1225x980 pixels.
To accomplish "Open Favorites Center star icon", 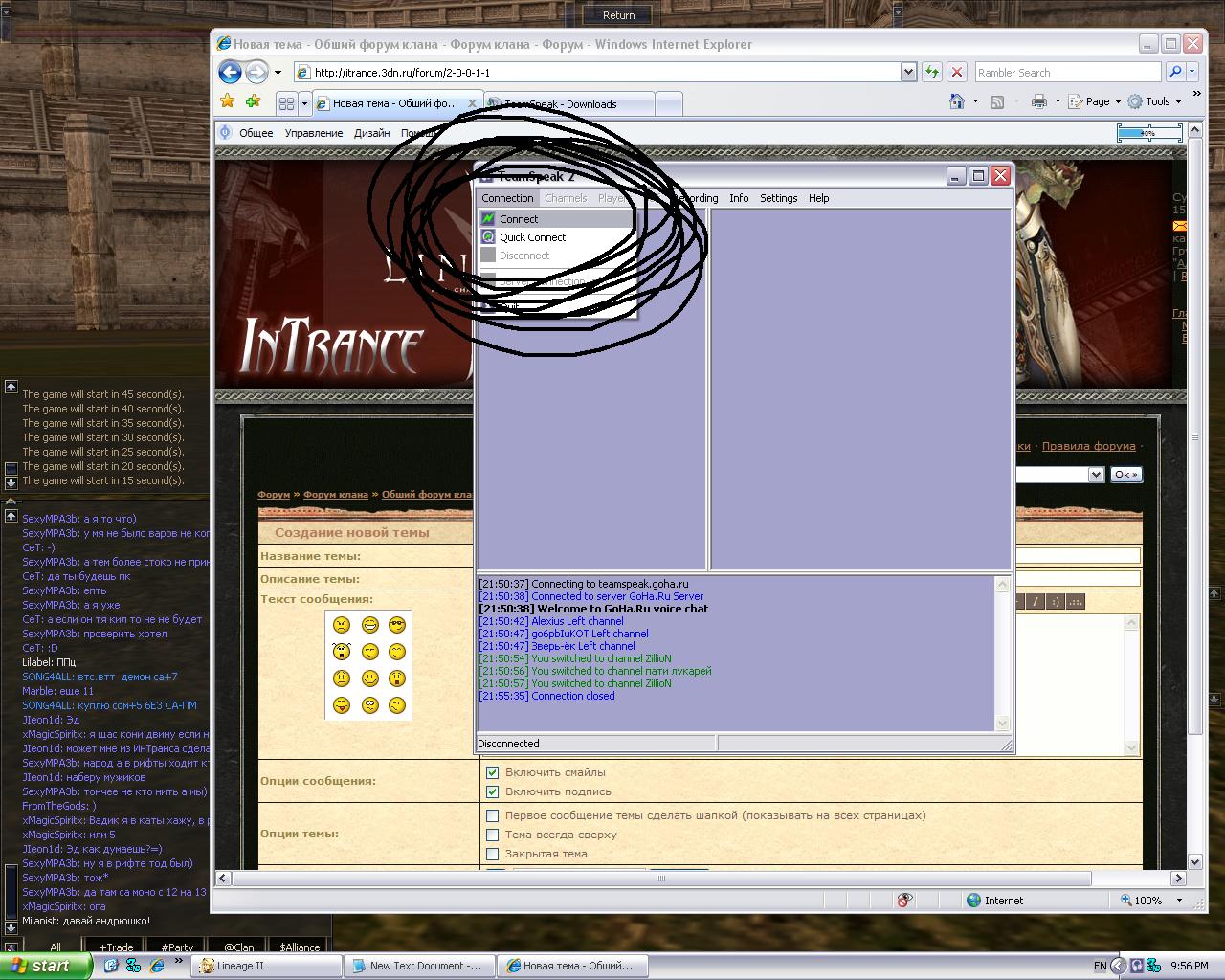I will [227, 101].
